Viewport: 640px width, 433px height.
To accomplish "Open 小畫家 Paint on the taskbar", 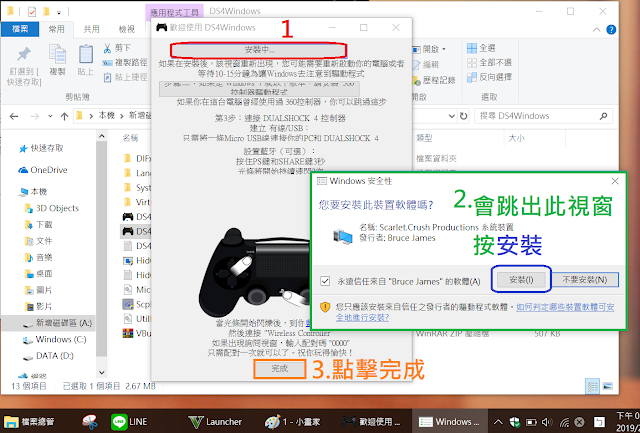I will (x=293, y=422).
